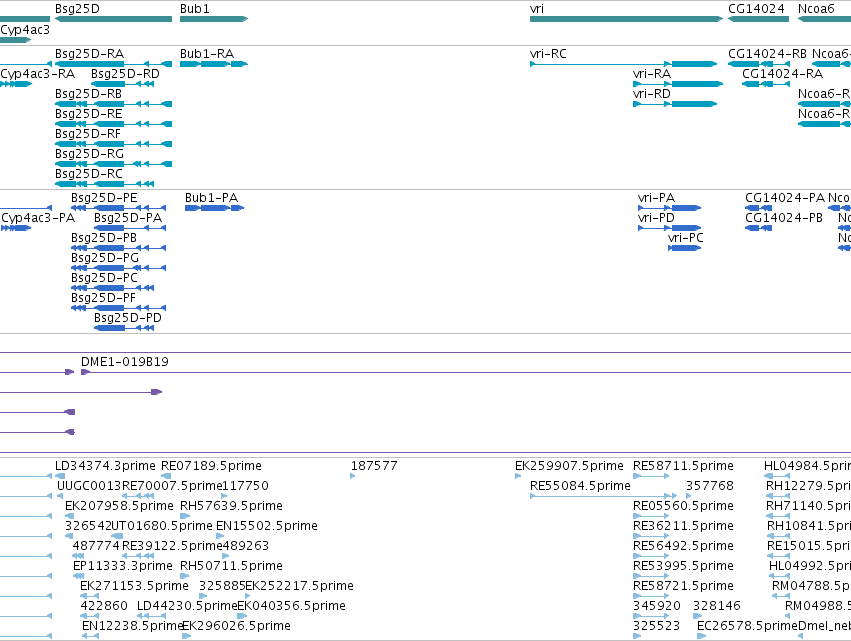Click feature 422860

point(89,616)
